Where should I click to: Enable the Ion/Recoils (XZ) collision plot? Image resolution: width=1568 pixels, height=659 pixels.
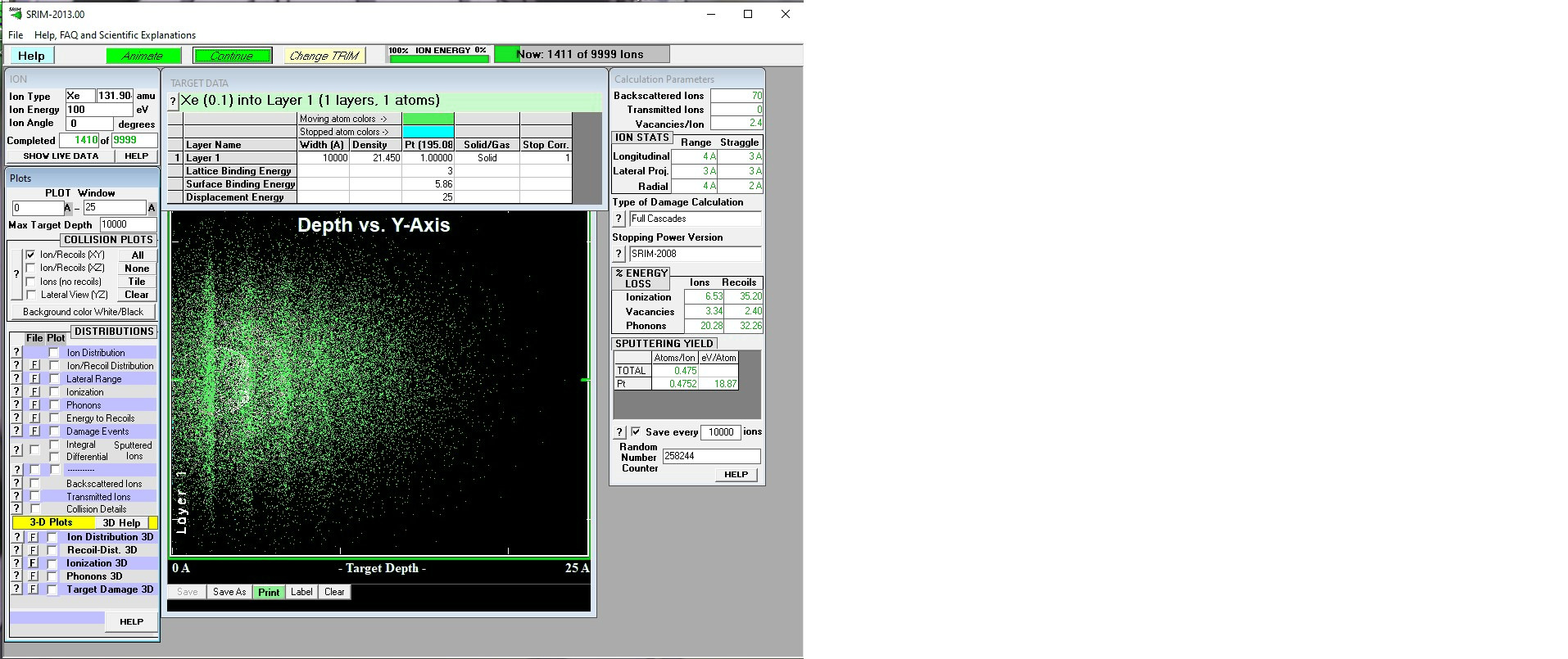click(x=31, y=268)
